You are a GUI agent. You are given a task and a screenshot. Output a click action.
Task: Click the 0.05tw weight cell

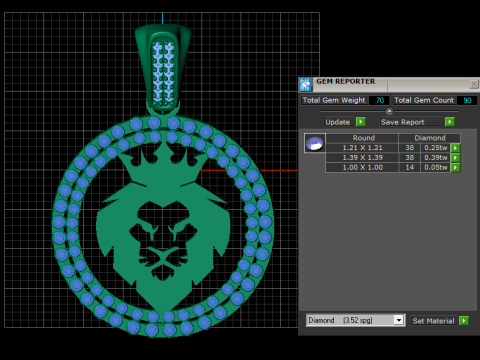pos(435,167)
